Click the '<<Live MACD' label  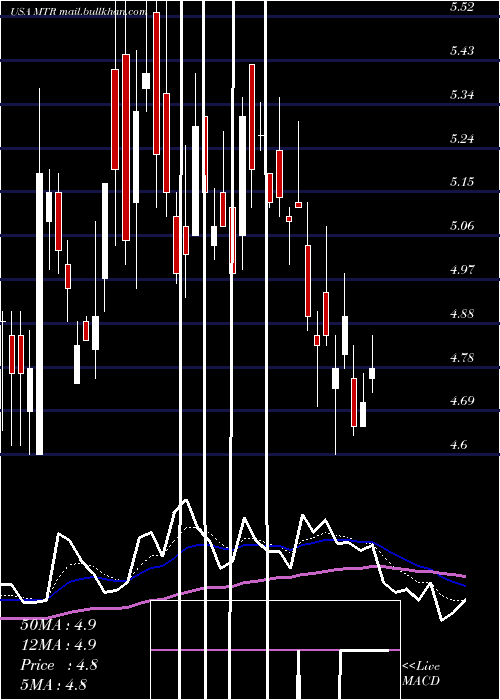coord(421,673)
